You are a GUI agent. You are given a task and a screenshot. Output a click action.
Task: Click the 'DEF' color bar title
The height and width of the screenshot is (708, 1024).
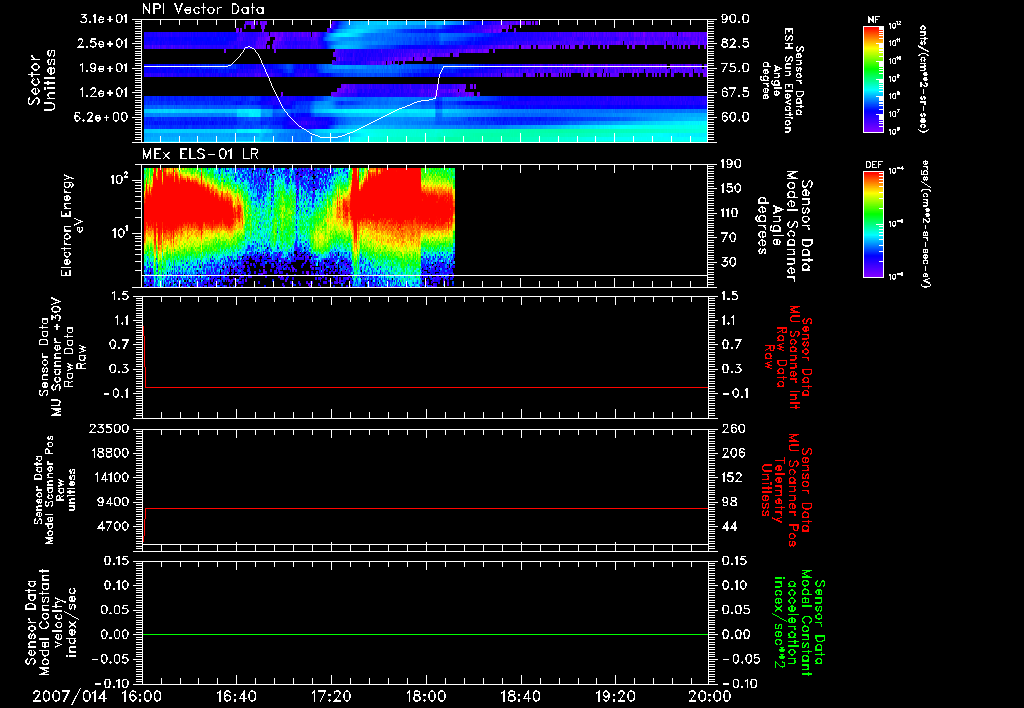tap(874, 165)
